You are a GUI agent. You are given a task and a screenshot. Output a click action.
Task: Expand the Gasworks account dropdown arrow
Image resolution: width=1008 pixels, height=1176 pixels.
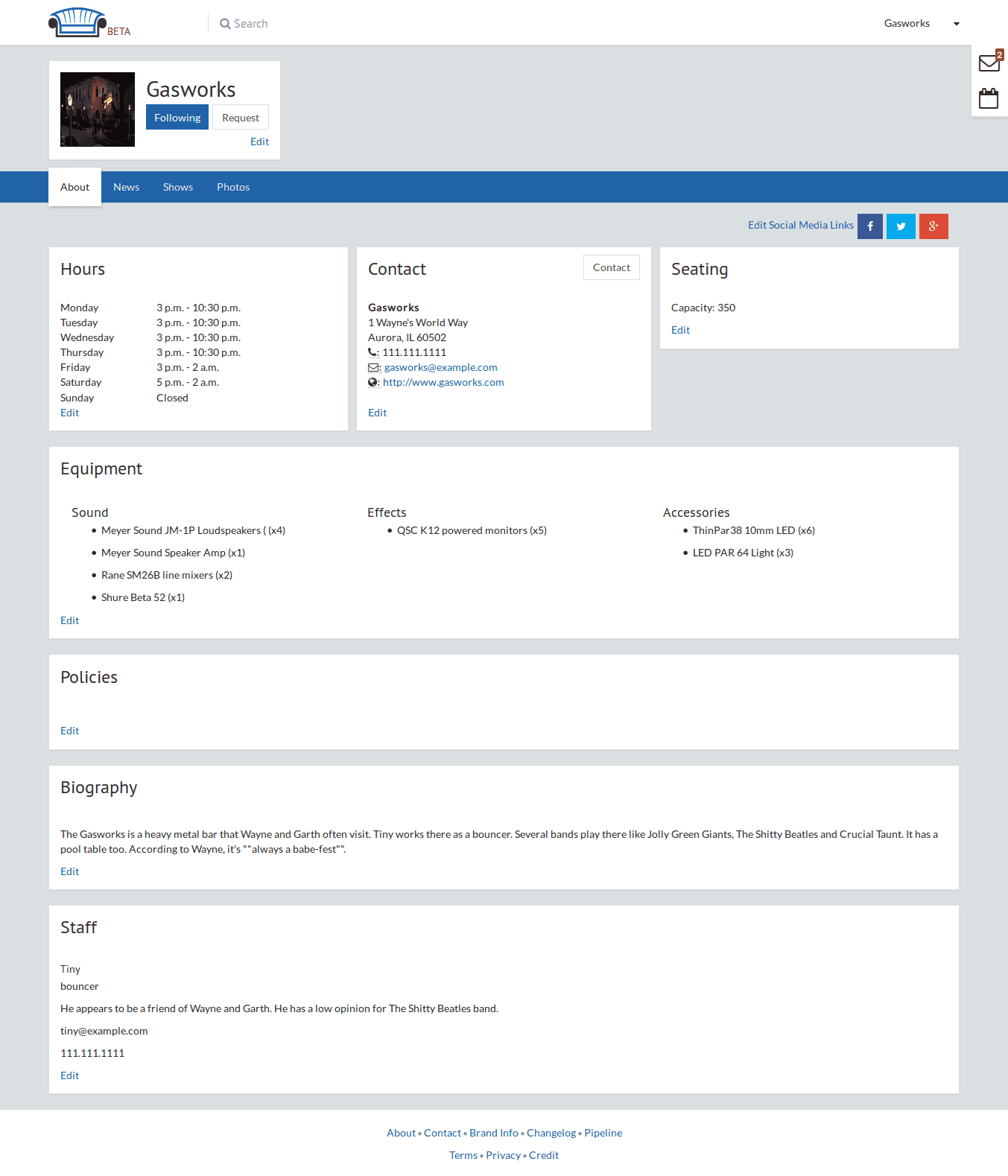[957, 24]
